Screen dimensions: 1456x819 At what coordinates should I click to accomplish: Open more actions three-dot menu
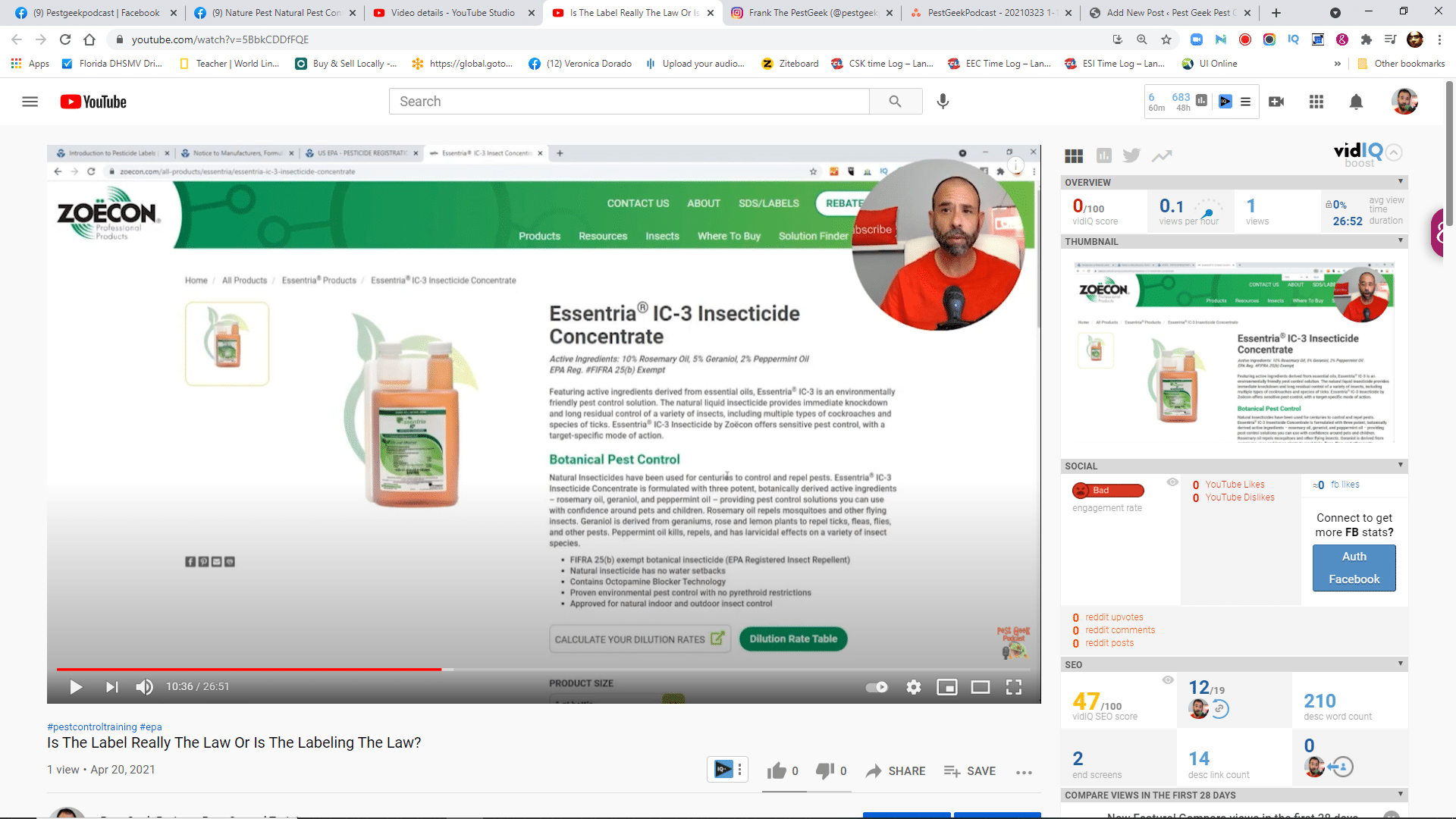[x=1024, y=772]
